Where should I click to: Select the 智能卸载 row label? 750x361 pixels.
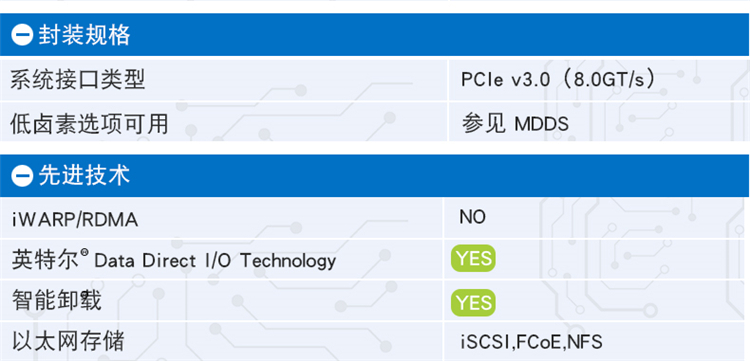tap(56, 301)
